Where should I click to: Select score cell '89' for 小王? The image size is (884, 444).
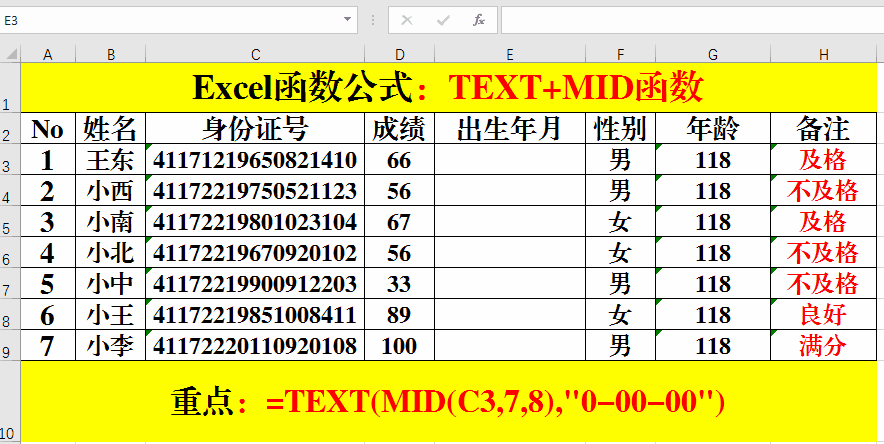coord(400,314)
